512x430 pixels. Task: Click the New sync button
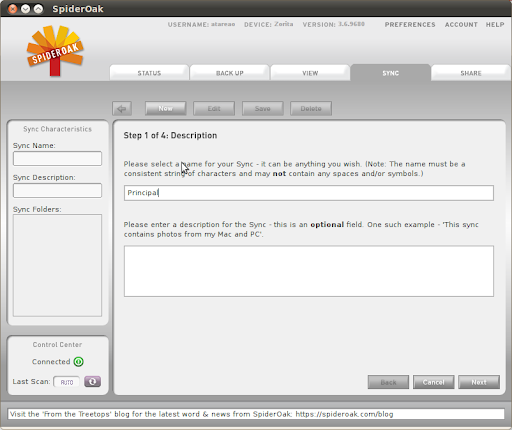click(x=166, y=109)
